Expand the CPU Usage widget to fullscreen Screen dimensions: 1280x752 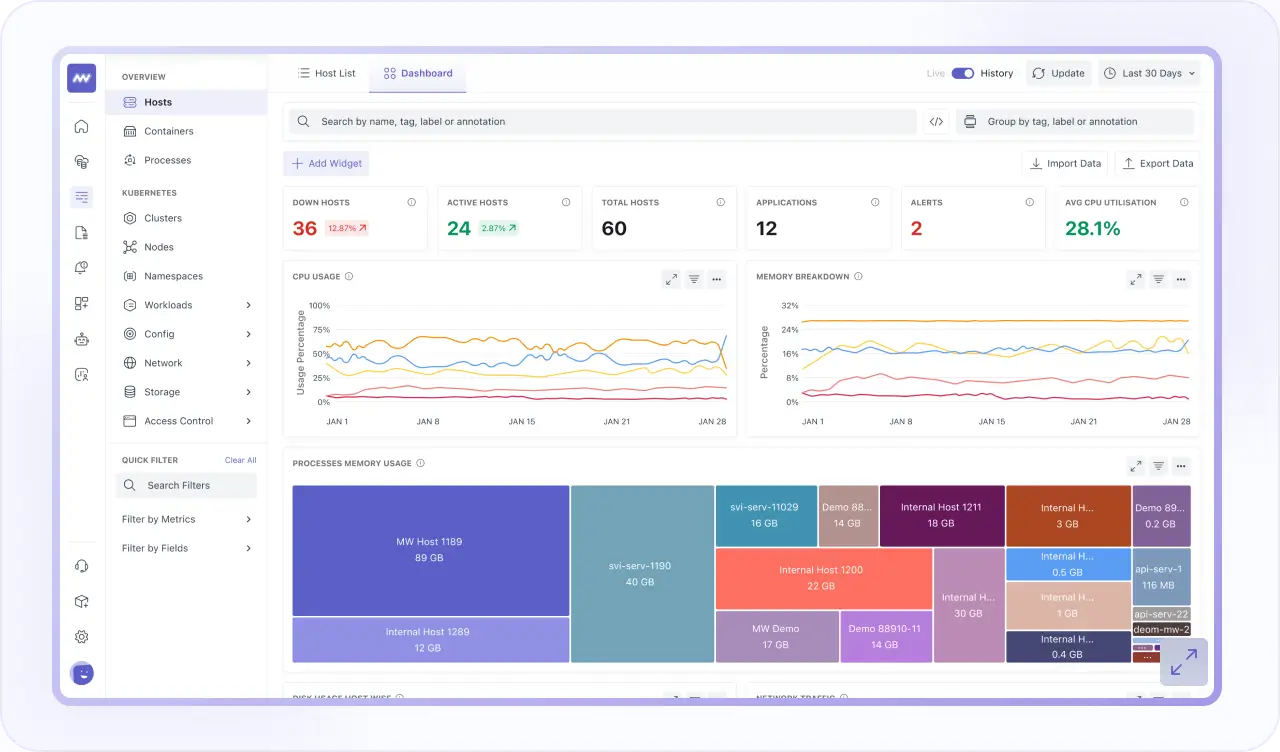coord(671,279)
